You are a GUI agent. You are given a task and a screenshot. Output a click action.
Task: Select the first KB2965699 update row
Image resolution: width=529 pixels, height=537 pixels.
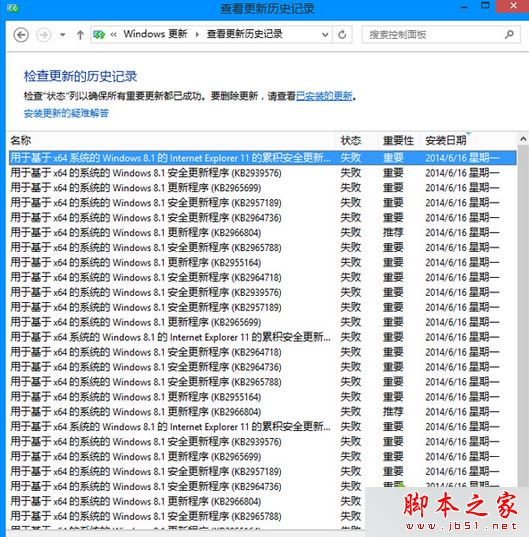click(263, 188)
